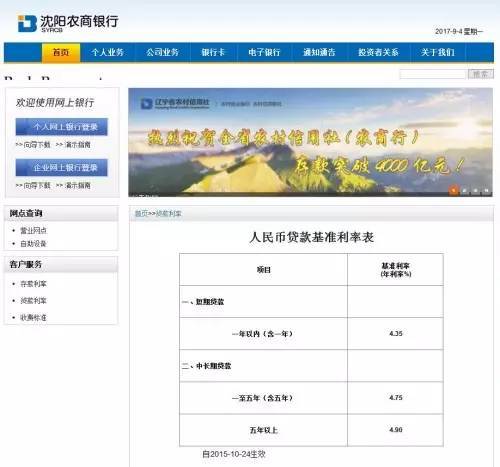This screenshot has height=467, width=500.
Task: Open the 电子银行 navigation item
Action: point(264,52)
